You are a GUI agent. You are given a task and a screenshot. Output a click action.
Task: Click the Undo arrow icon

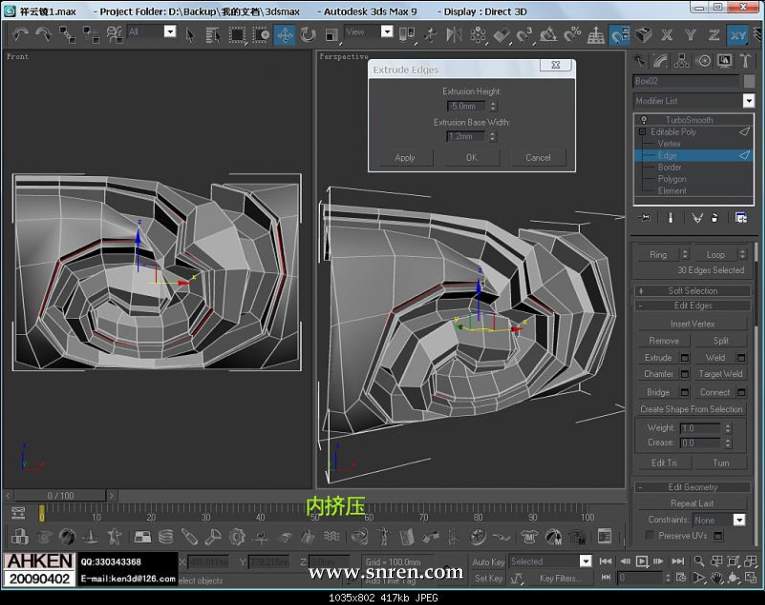point(19,34)
